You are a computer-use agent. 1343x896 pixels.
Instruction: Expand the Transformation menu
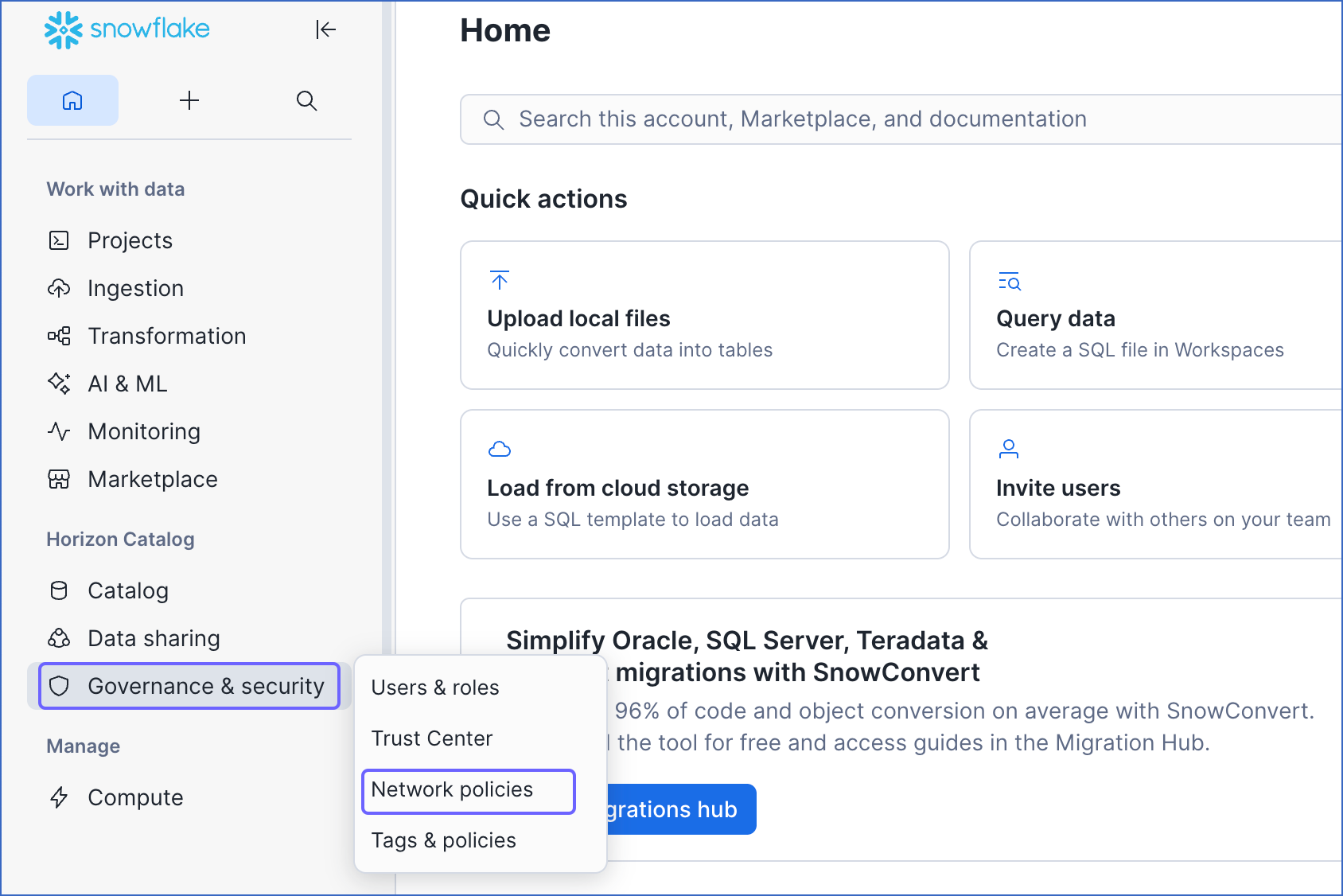[166, 336]
